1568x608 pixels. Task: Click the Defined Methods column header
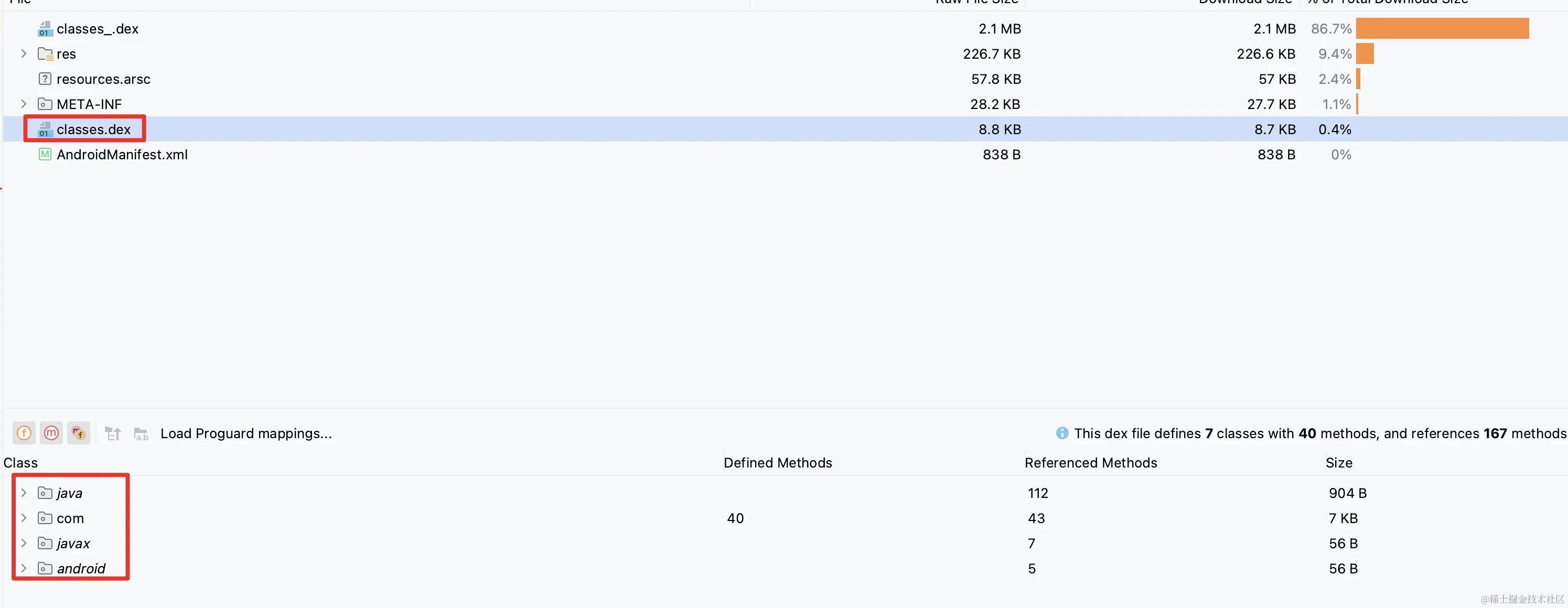(x=777, y=462)
